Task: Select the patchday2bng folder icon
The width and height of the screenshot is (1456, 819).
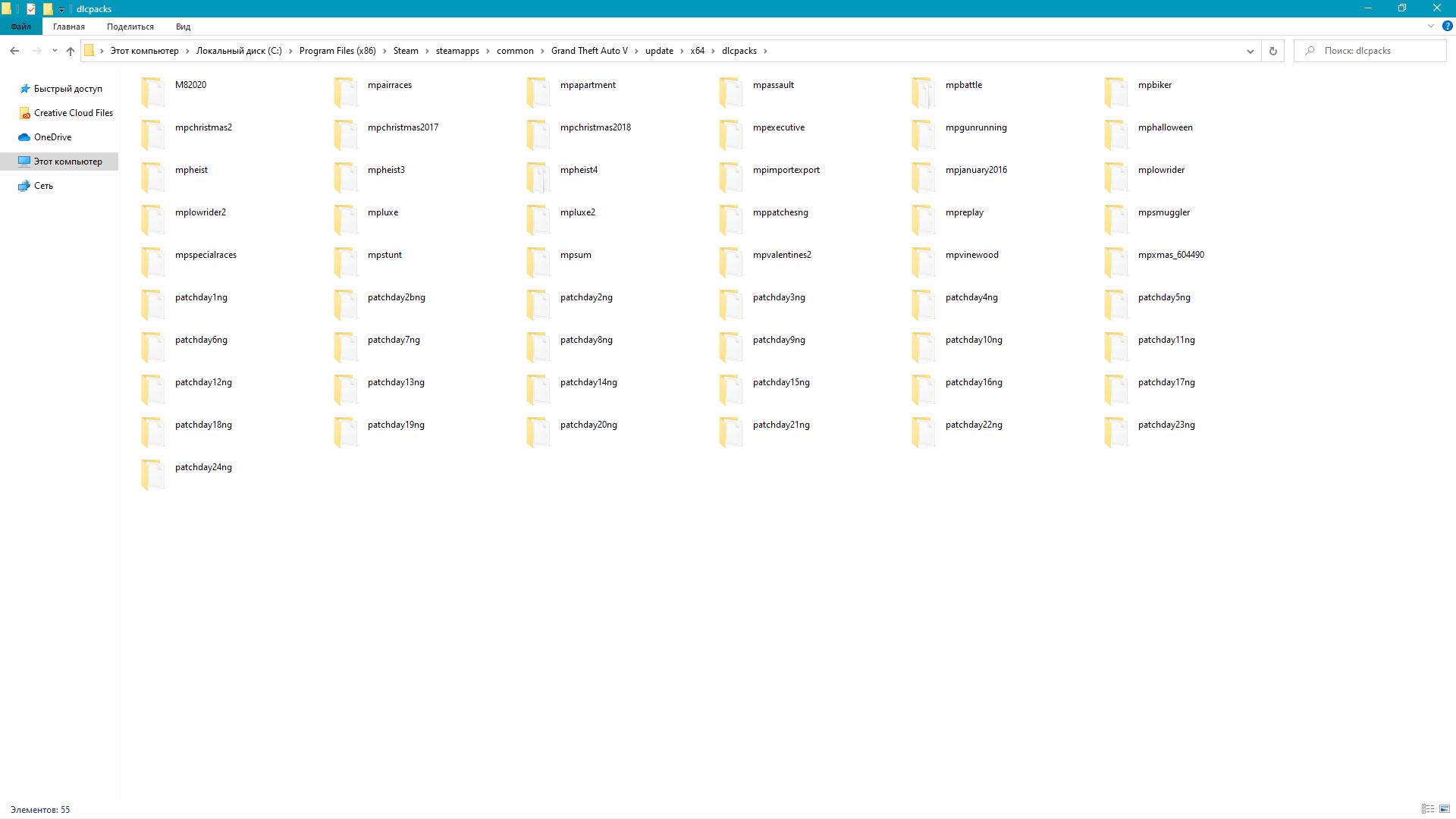Action: (x=346, y=304)
